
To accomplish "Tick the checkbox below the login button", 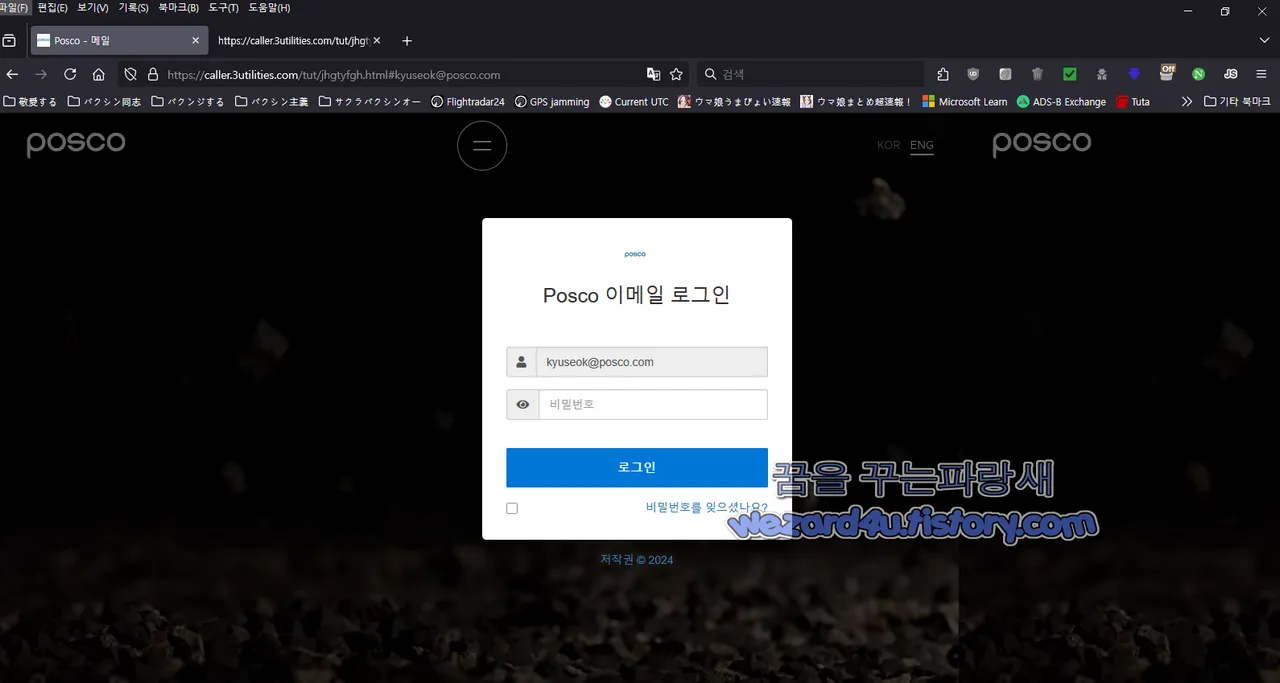I will [512, 508].
